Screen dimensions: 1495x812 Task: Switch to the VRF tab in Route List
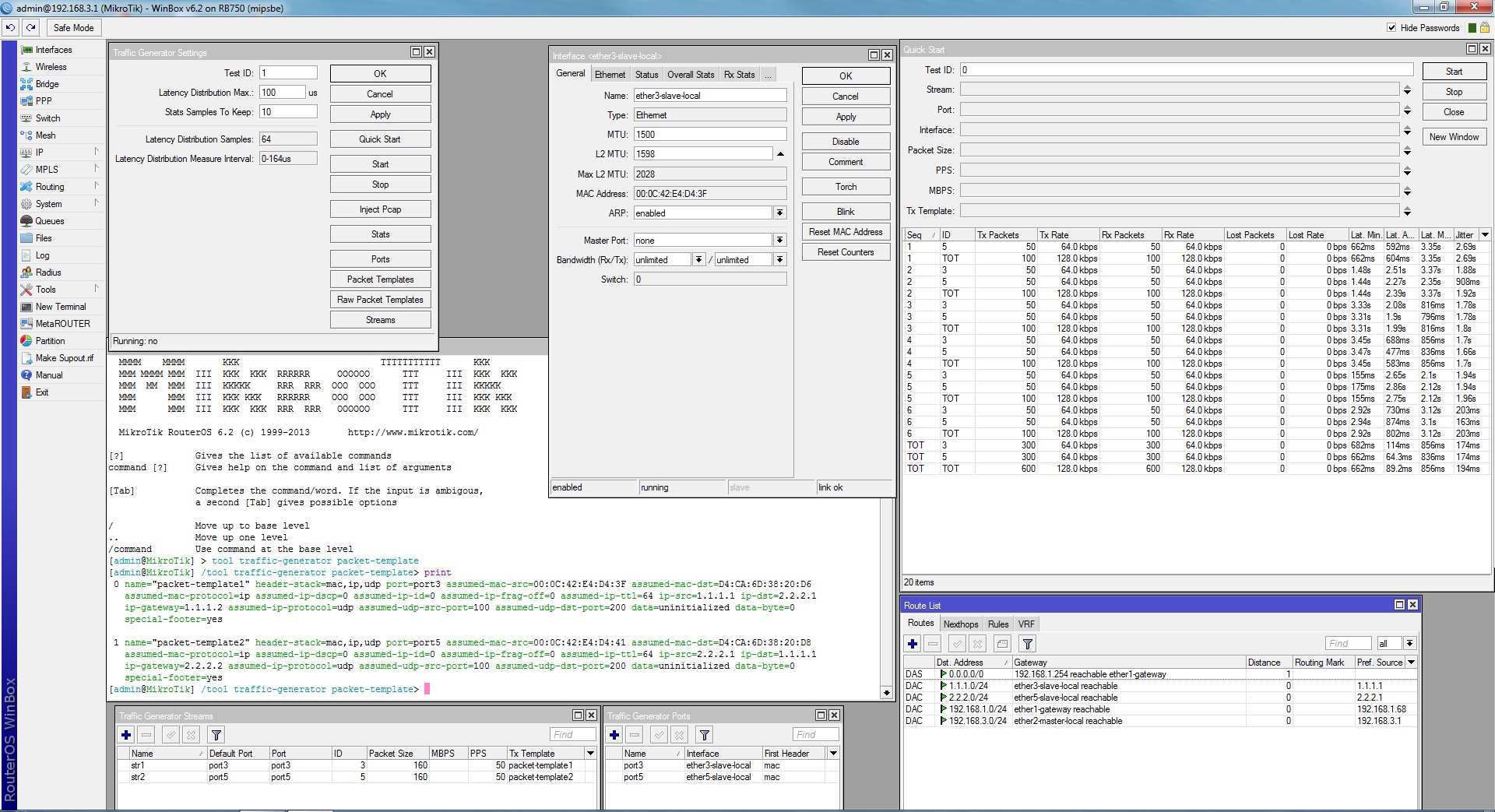[x=1026, y=624]
